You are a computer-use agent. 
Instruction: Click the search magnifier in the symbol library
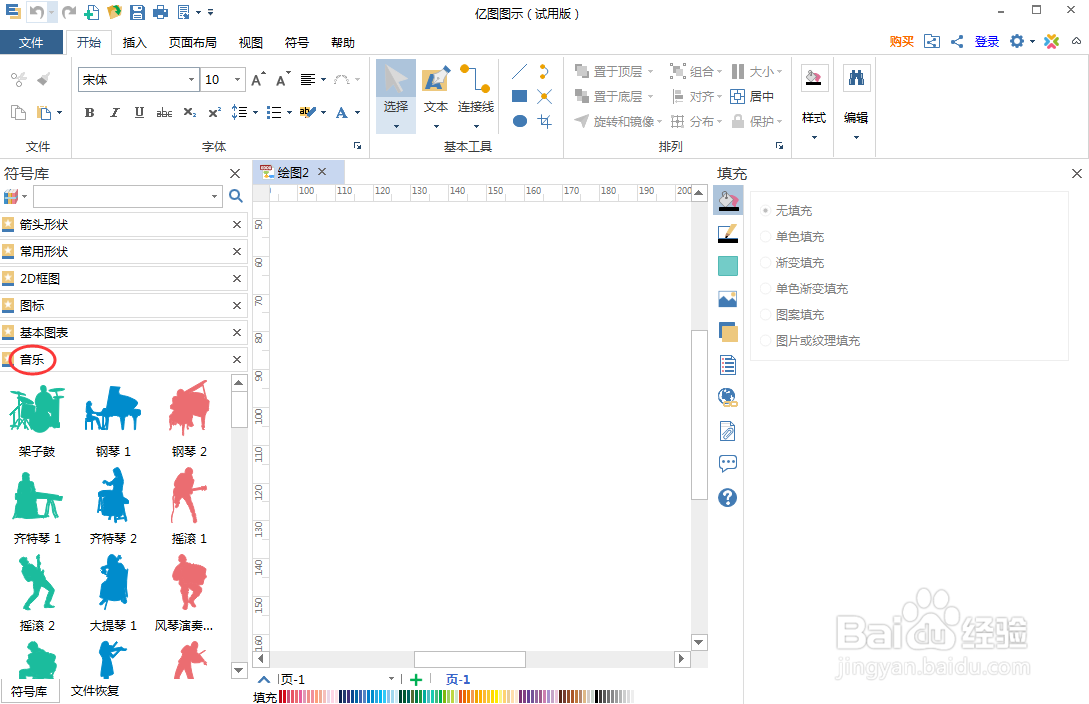235,196
